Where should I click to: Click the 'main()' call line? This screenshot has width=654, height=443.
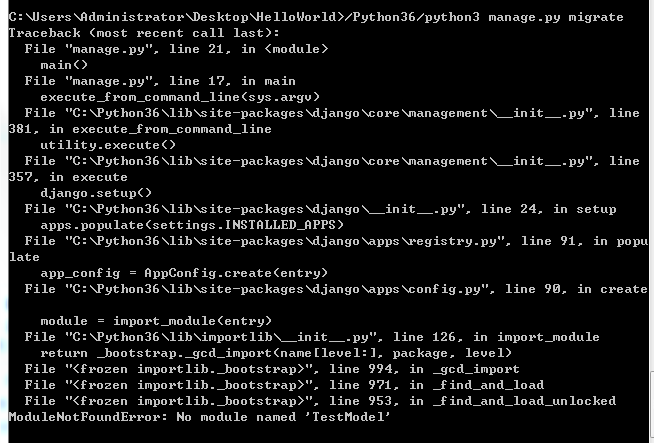[64, 65]
